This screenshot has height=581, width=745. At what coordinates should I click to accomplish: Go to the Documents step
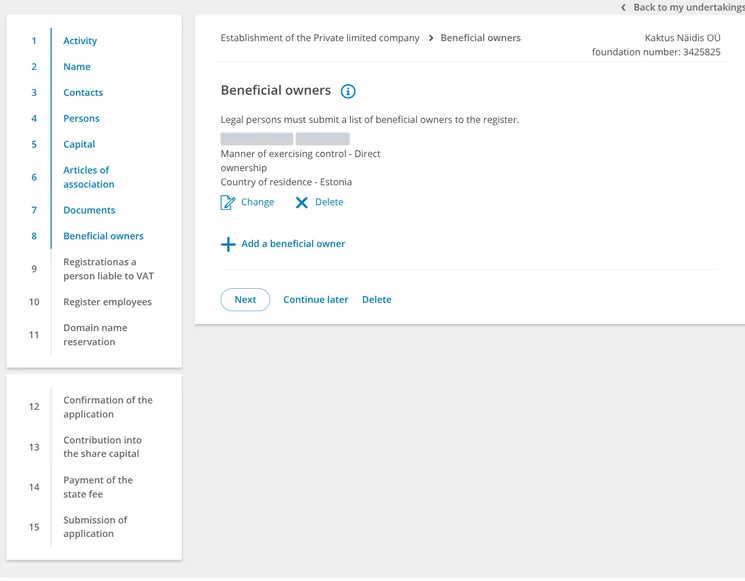pos(89,210)
